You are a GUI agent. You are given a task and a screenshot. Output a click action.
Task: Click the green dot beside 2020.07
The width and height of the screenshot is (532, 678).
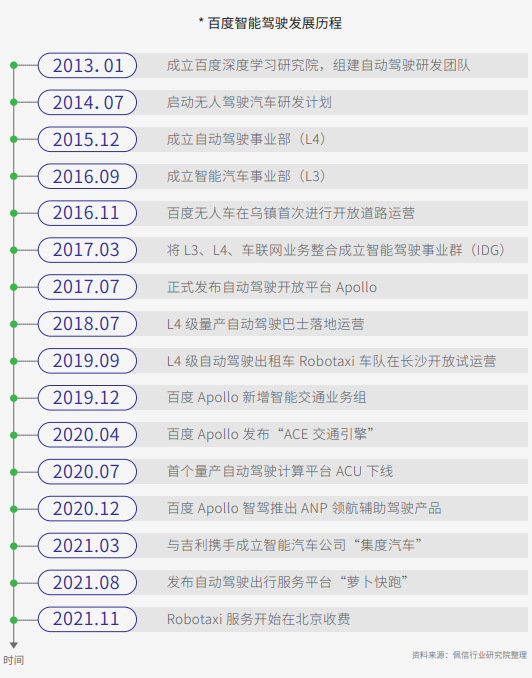(13, 472)
